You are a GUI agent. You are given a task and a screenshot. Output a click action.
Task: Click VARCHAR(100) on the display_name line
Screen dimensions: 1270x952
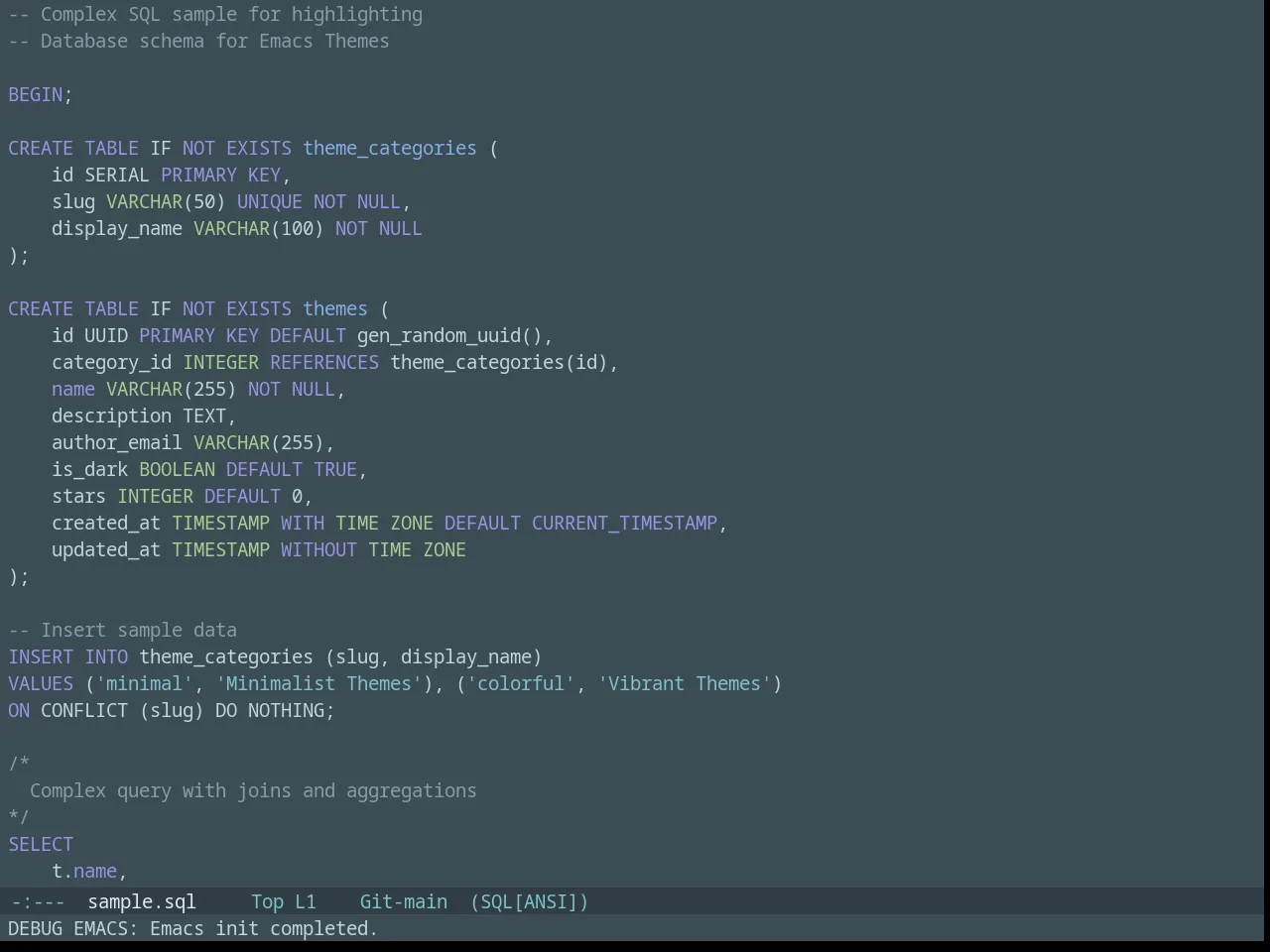pos(259,228)
